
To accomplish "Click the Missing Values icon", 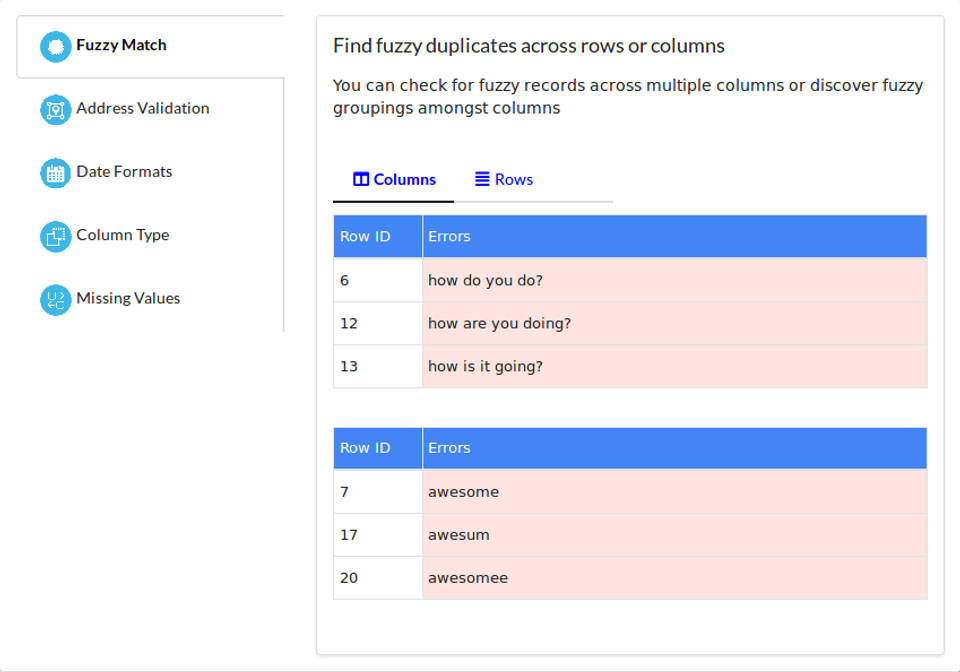I will coord(56,299).
